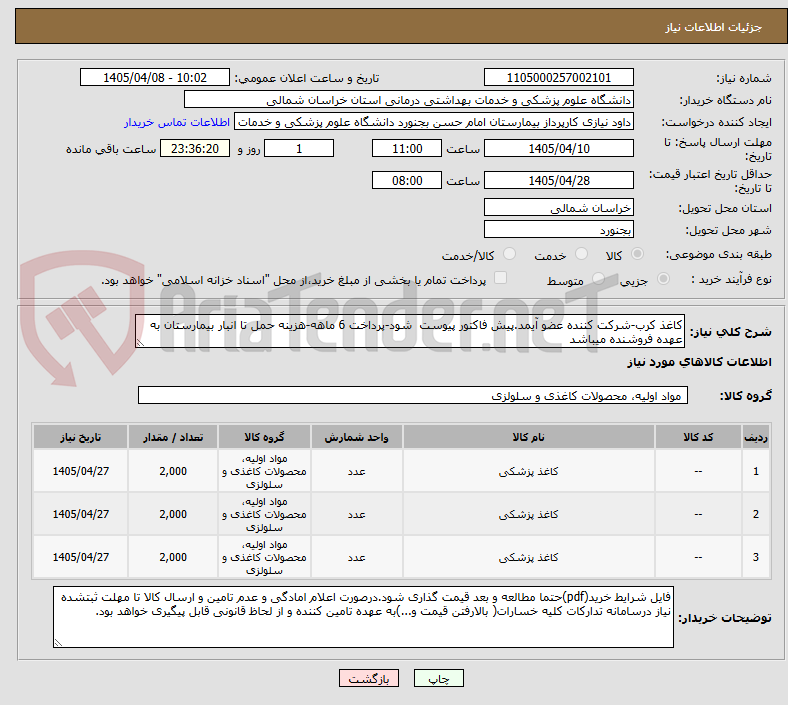
Task: Click the چاپ print button
Action: coord(439,678)
